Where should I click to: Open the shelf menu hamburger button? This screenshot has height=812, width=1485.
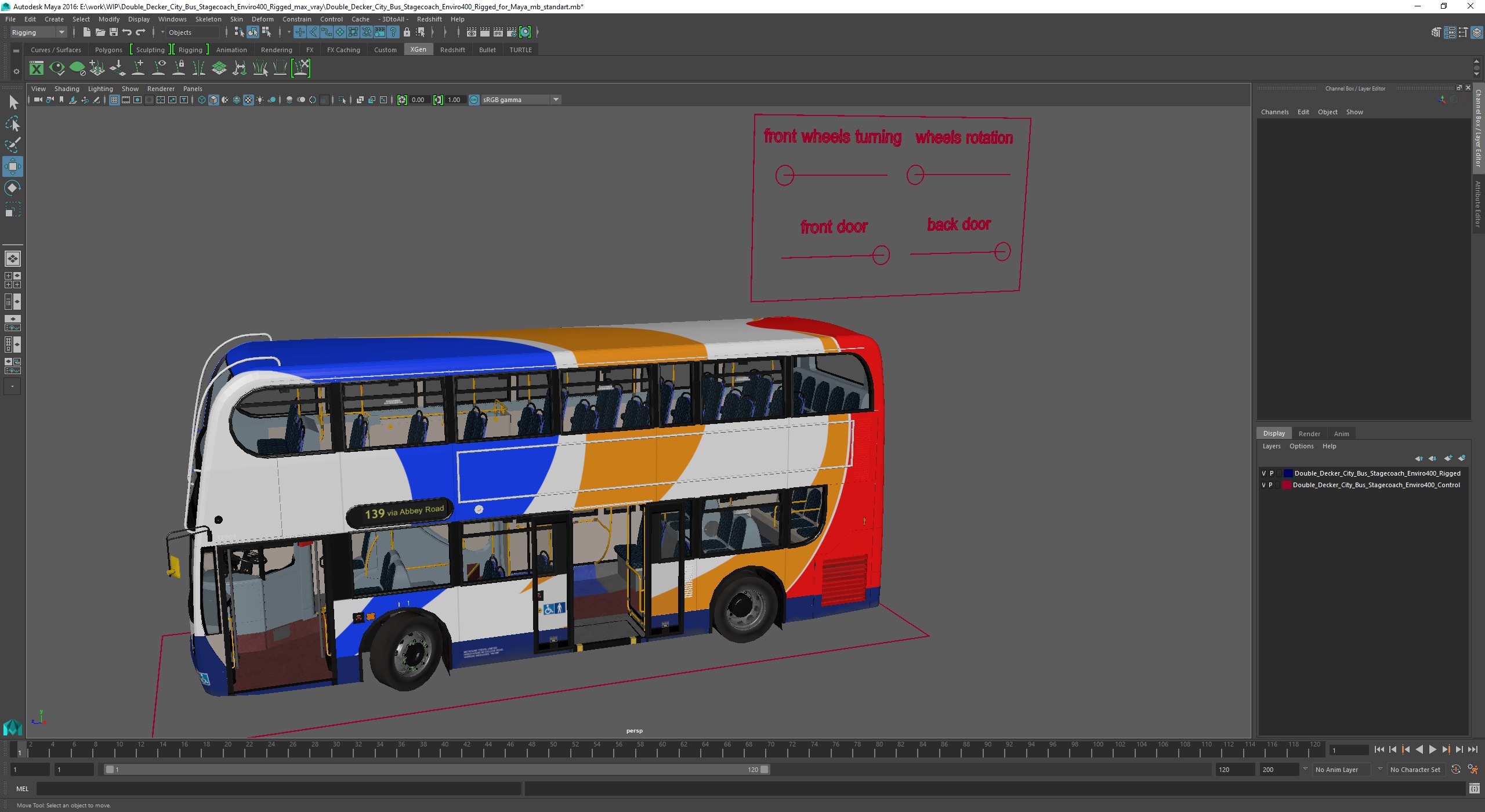pyautogui.click(x=16, y=51)
